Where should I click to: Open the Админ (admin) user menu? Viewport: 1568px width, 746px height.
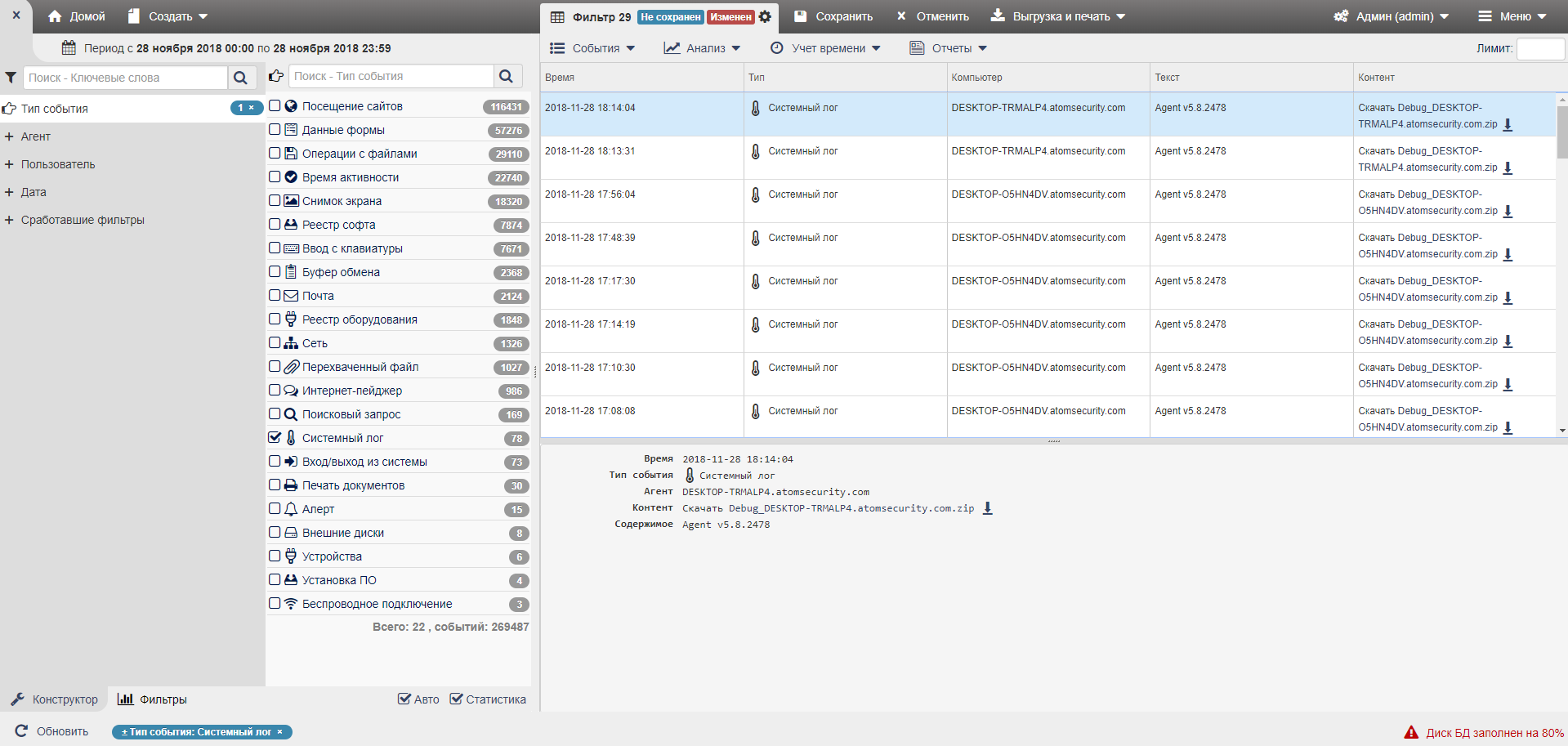coord(1391,16)
